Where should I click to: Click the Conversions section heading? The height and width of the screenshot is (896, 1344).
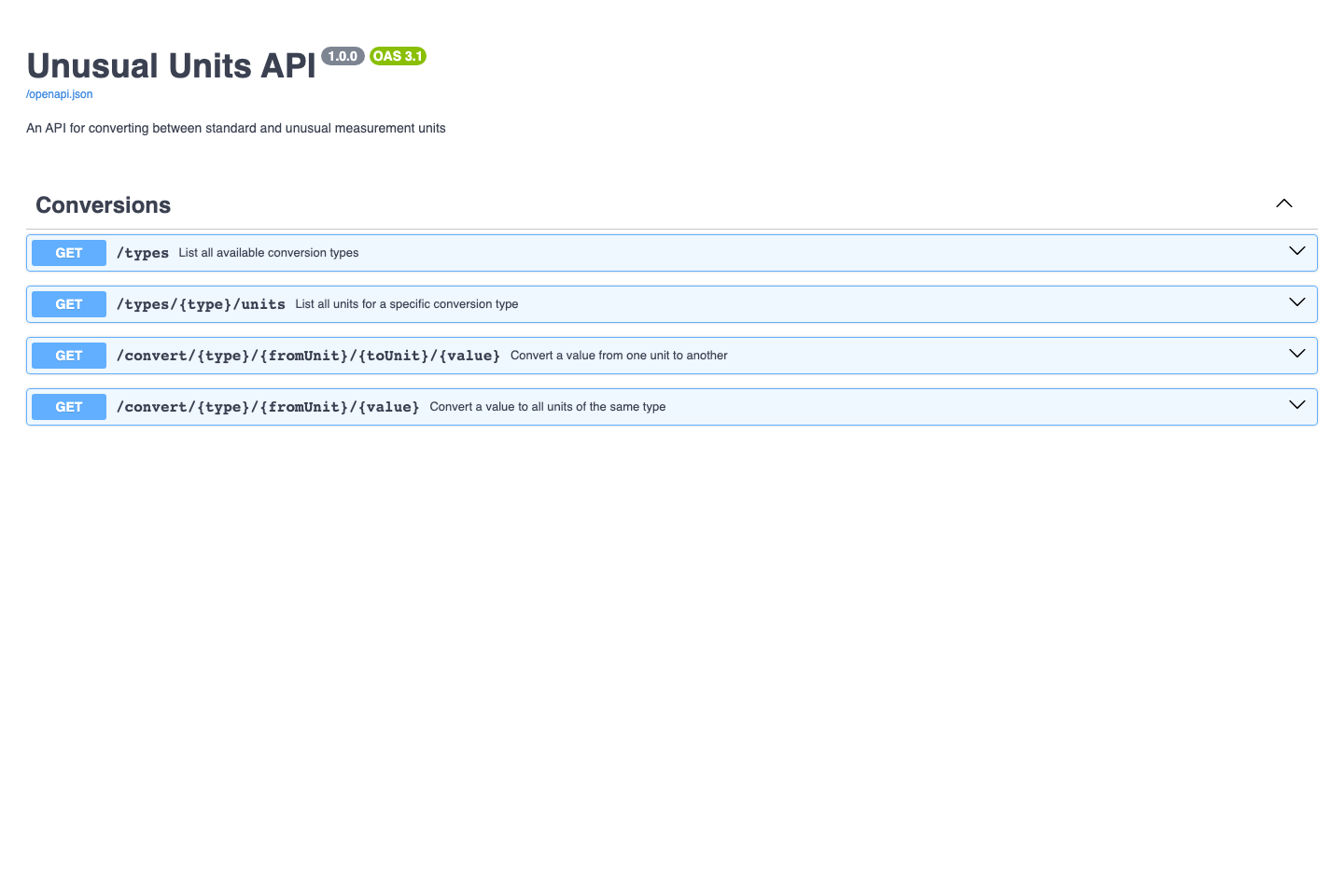[x=103, y=205]
